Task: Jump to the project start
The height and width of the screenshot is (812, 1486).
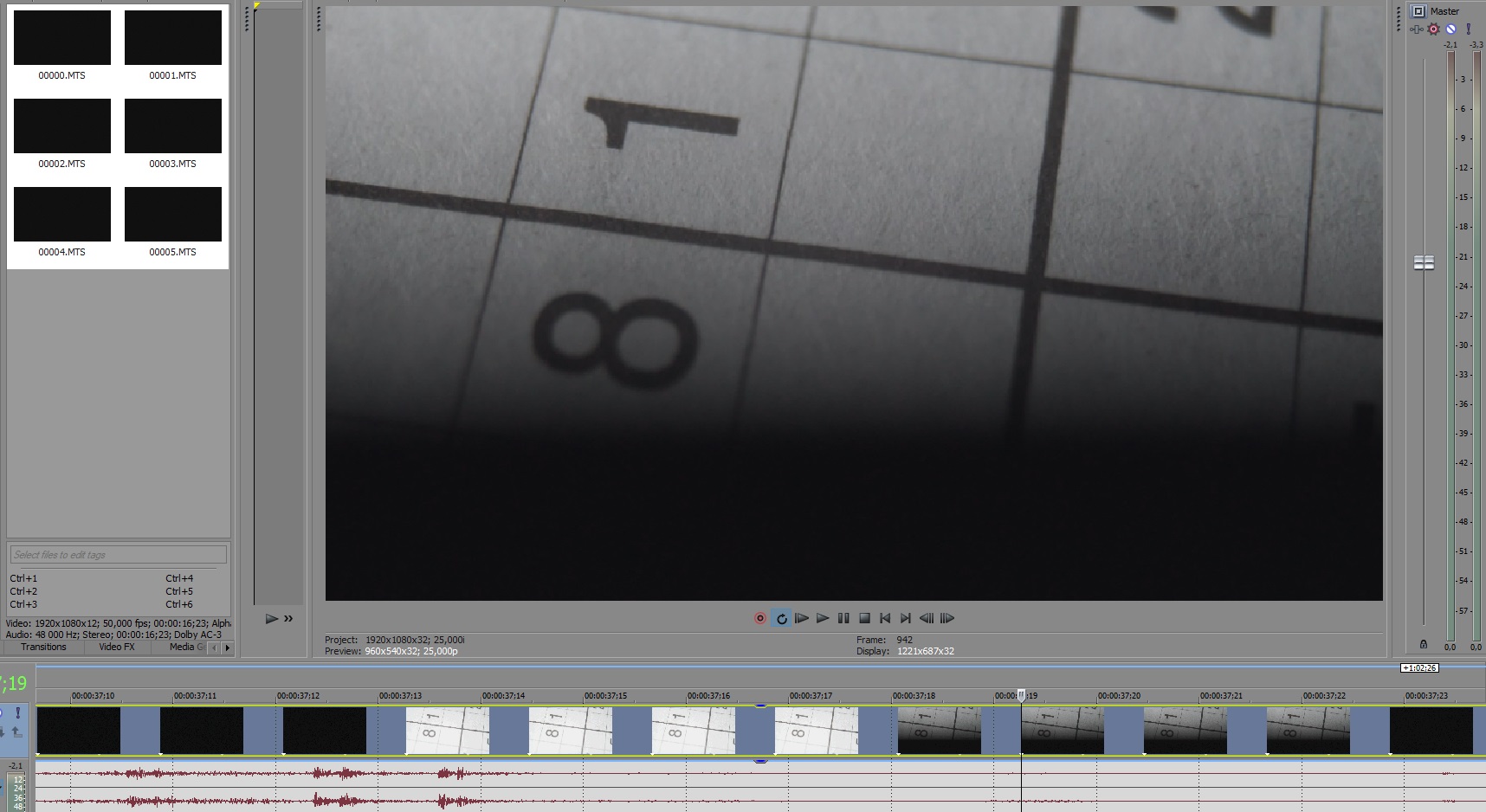Action: click(x=885, y=618)
